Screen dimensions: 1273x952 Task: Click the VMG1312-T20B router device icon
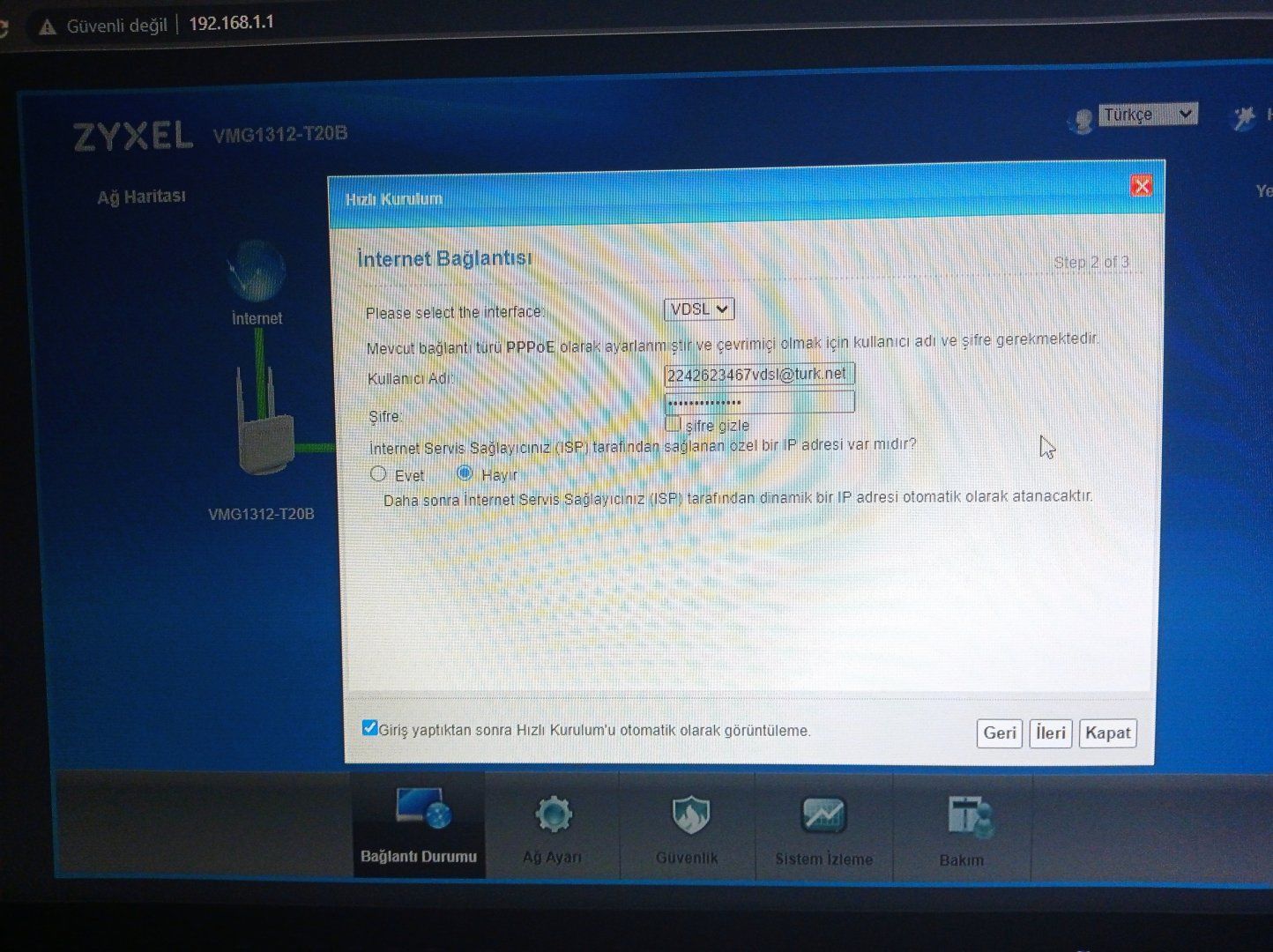coord(264,423)
